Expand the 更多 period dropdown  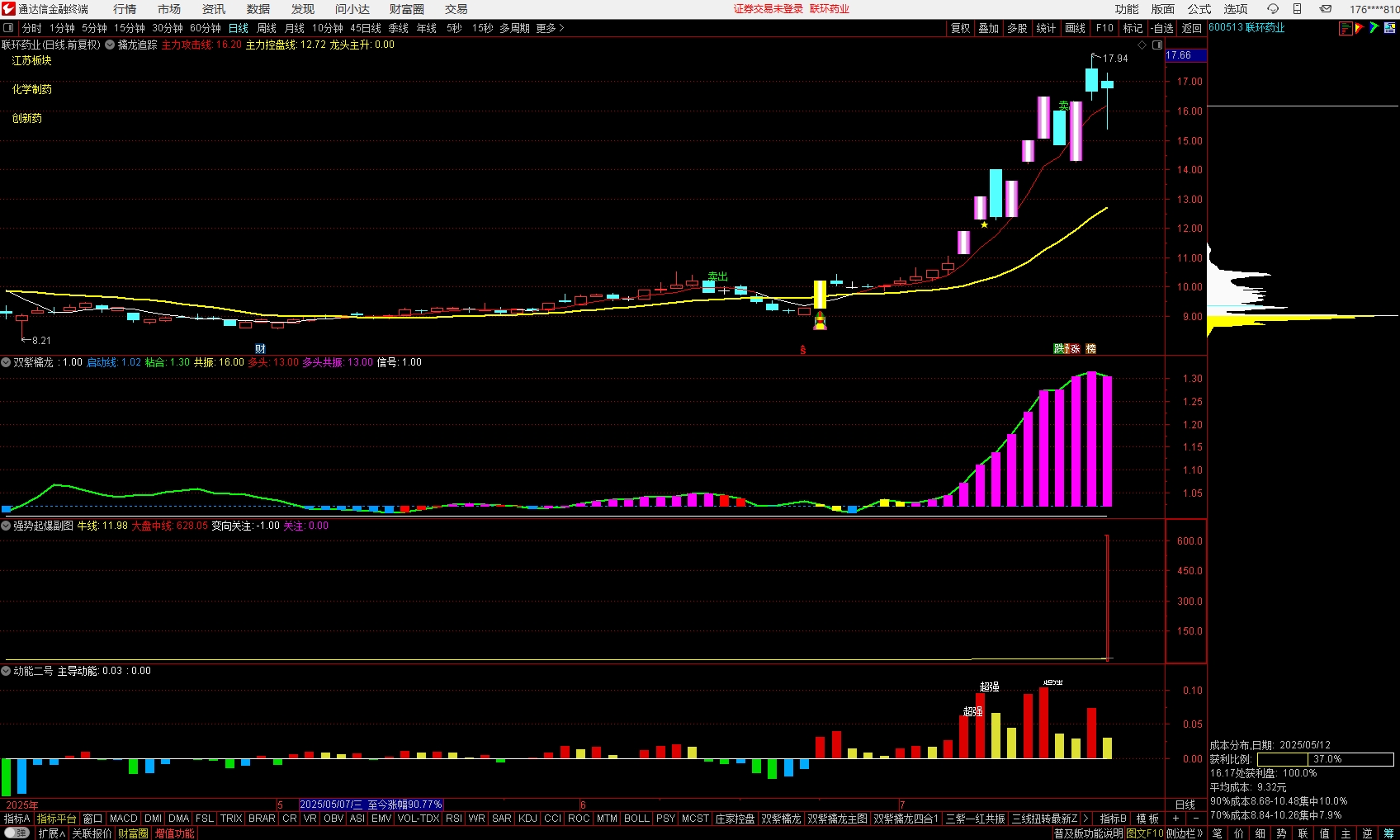pos(550,28)
